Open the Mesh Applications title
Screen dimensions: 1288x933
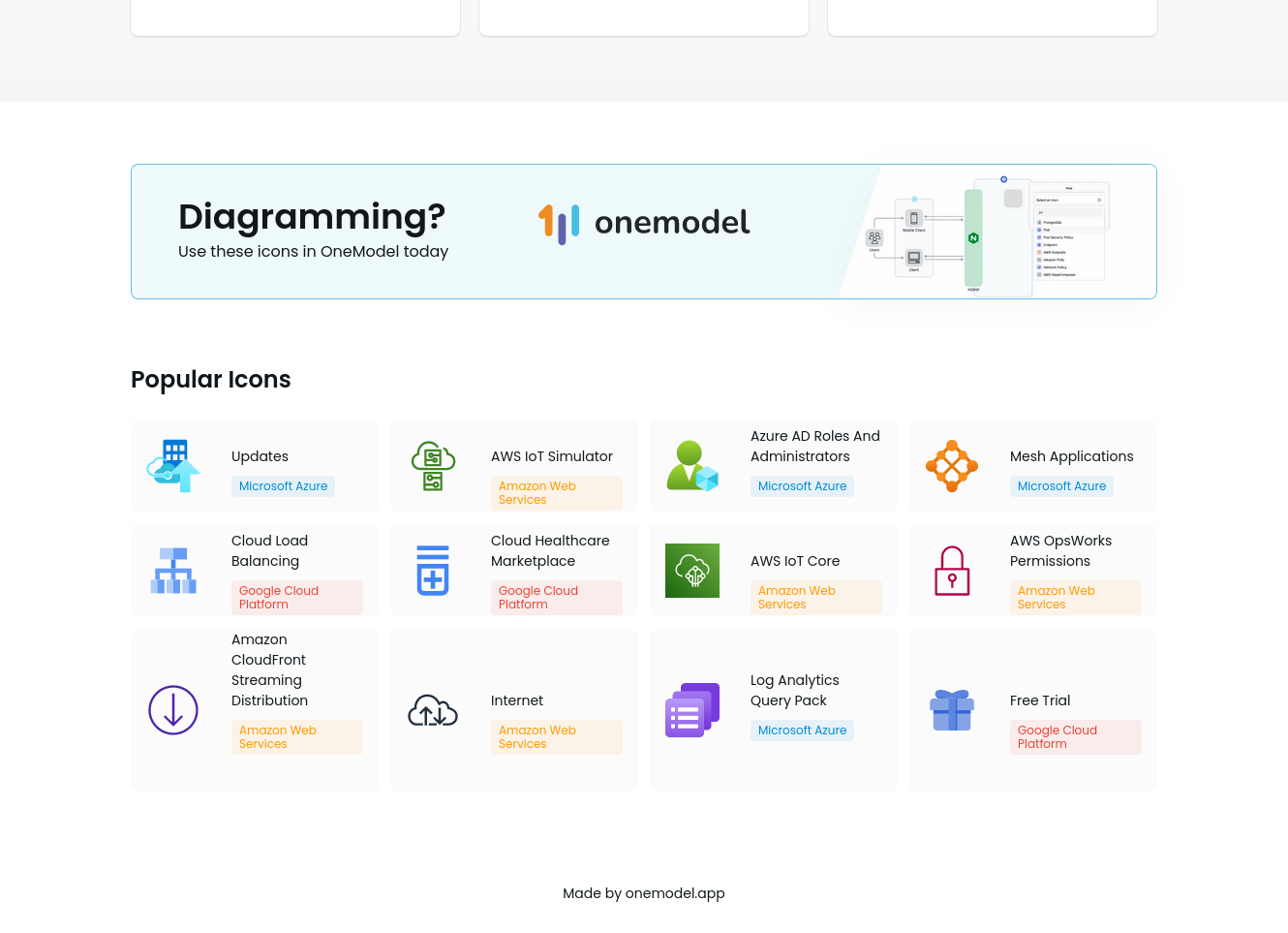click(x=1071, y=456)
